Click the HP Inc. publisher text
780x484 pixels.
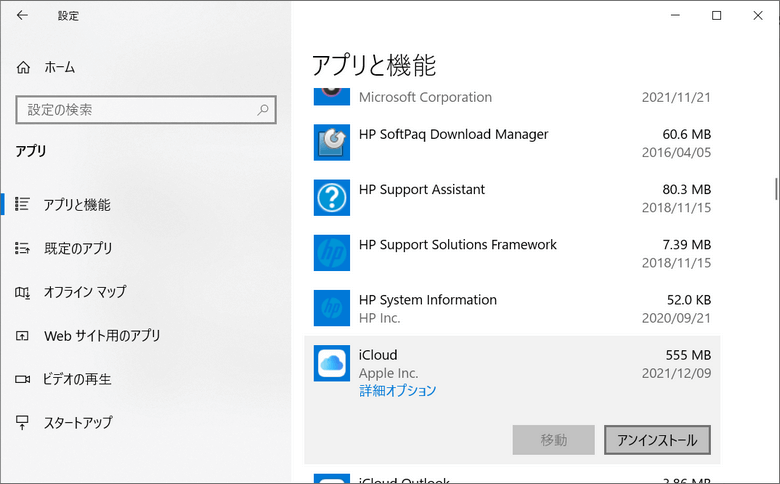tap(380, 318)
